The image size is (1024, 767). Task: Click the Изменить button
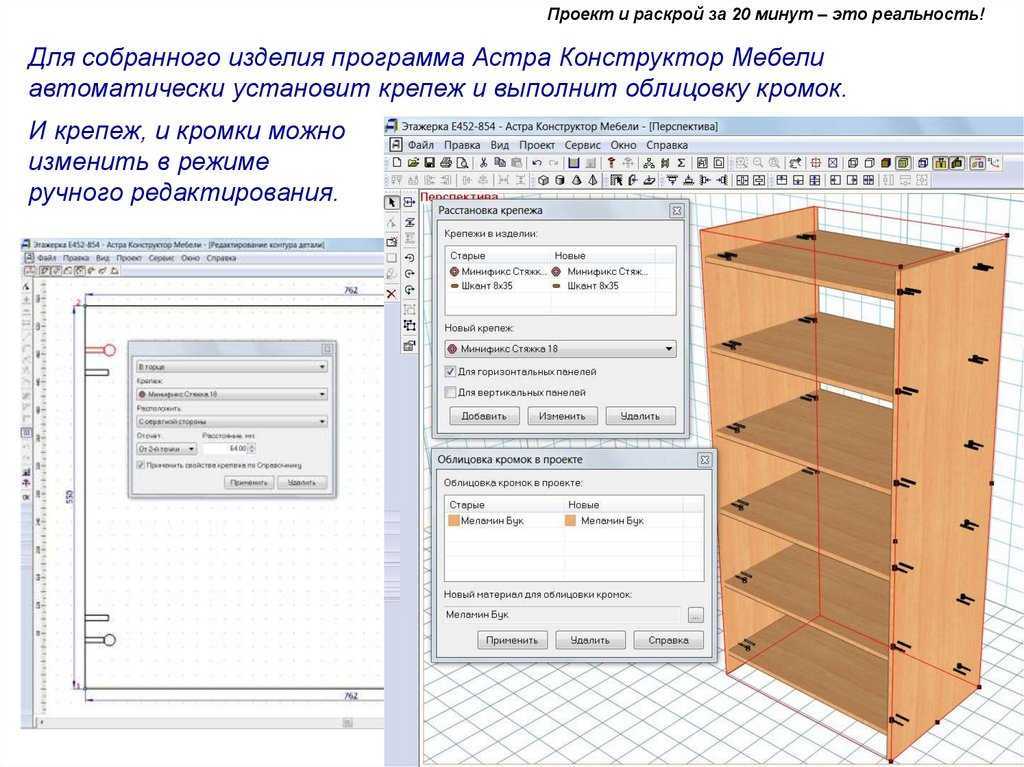(x=562, y=416)
